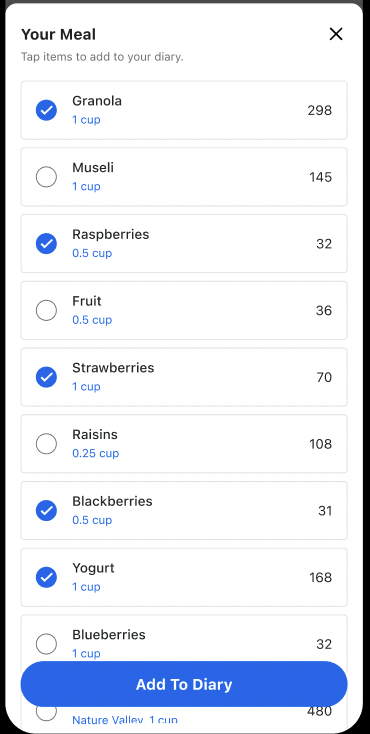Uncheck the Granola item

click(46, 110)
